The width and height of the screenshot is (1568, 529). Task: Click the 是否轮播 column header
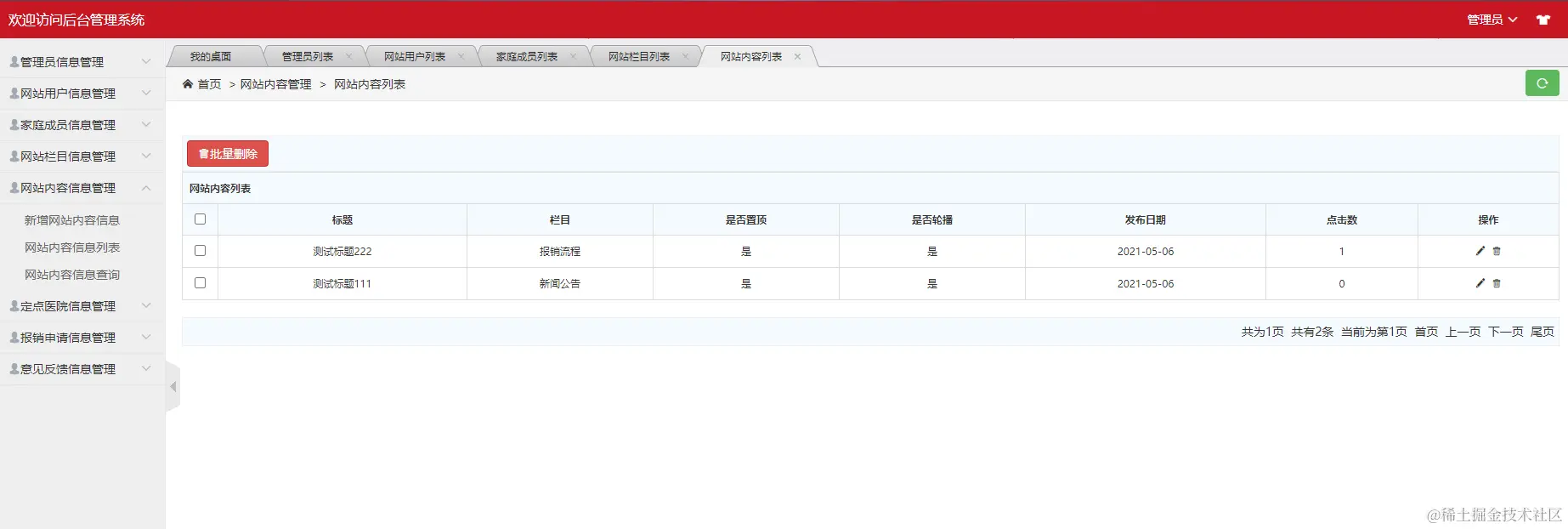(931, 220)
